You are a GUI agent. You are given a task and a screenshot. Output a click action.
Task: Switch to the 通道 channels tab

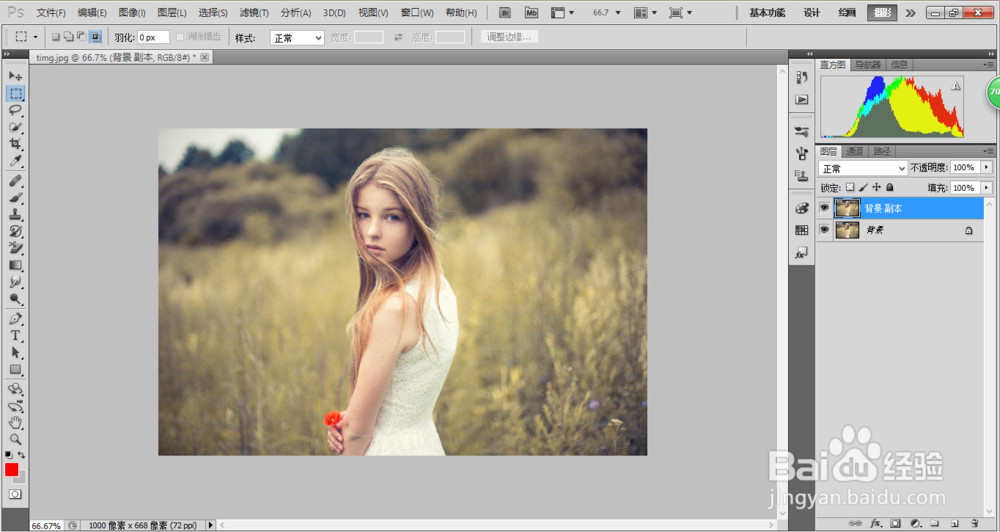tap(854, 151)
